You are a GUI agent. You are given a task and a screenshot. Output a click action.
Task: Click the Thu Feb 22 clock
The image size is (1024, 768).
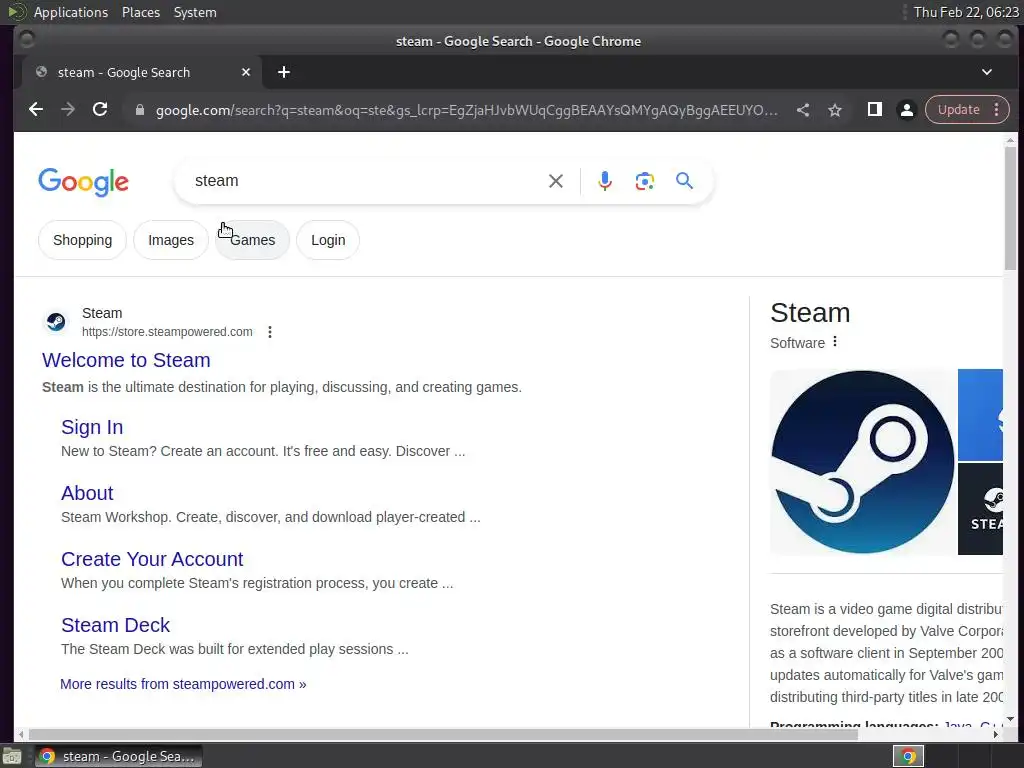[x=966, y=12]
